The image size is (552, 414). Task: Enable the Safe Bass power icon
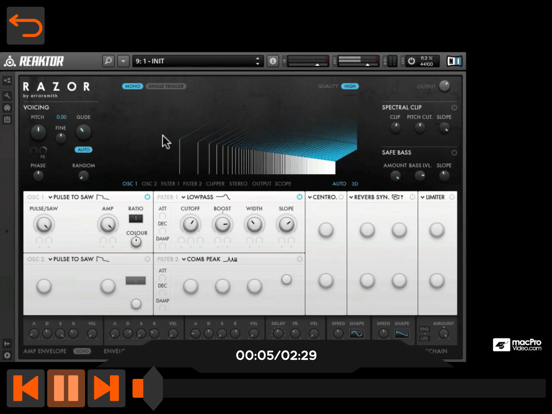[454, 152]
